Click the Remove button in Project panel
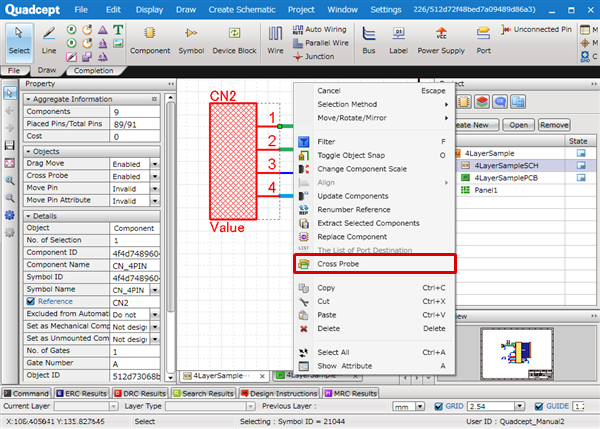 (x=554, y=125)
